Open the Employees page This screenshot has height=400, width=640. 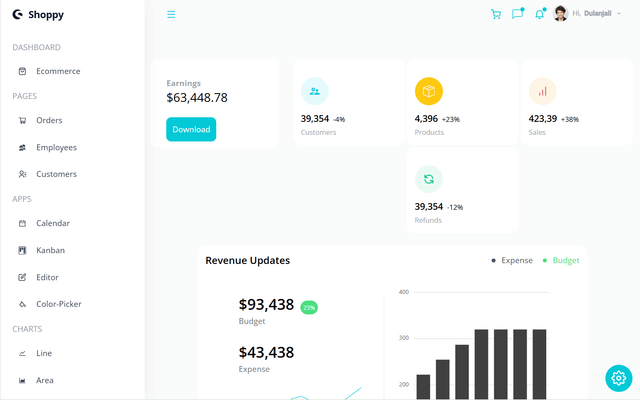pos(56,147)
